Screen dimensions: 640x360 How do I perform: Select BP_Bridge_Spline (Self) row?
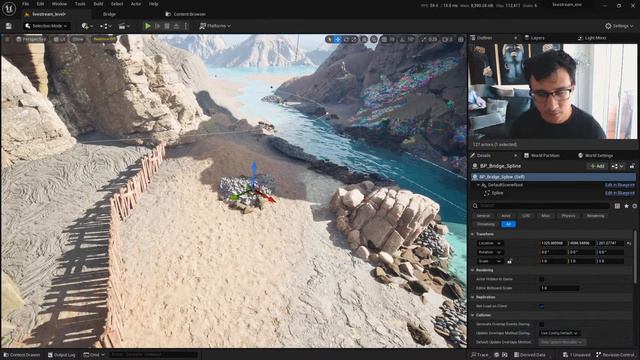pyautogui.click(x=553, y=177)
